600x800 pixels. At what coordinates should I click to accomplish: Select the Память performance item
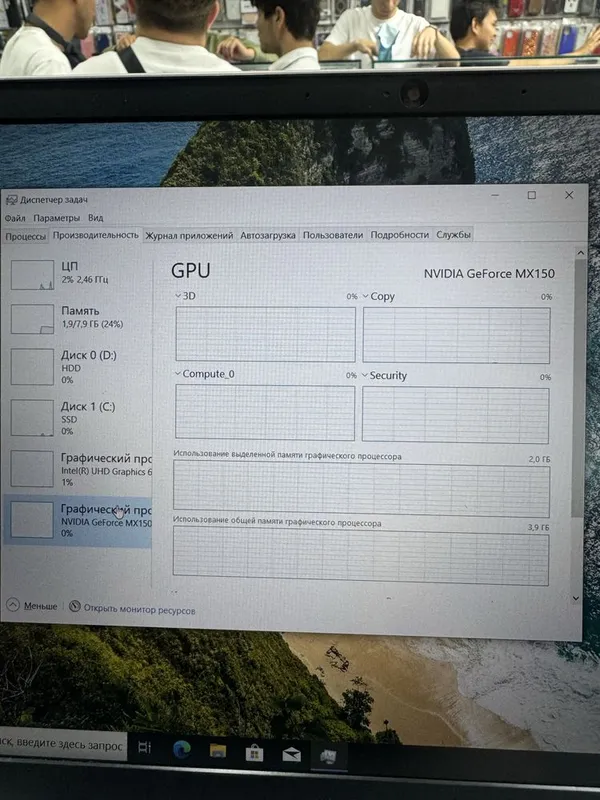(79, 318)
